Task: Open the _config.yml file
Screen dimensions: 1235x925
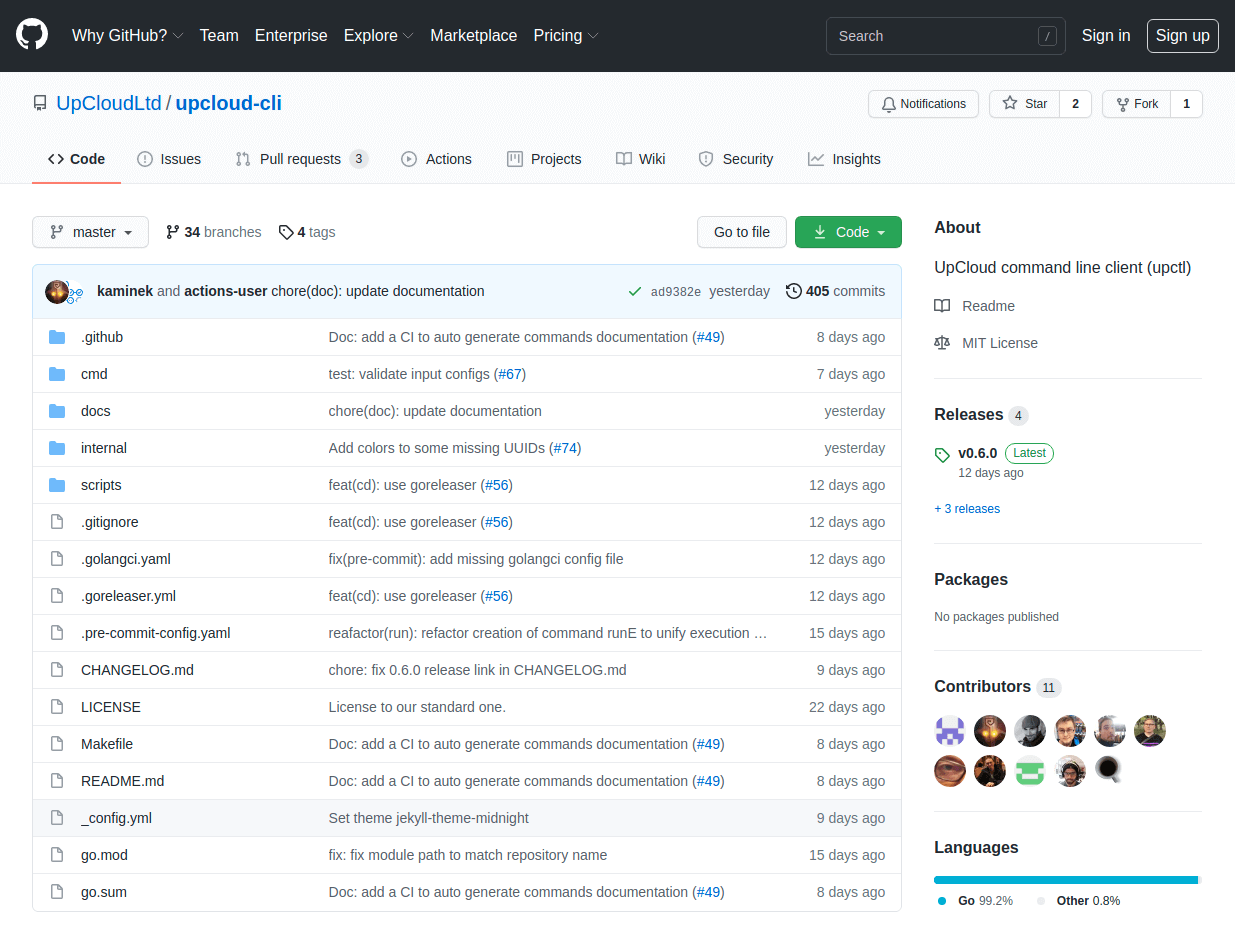Action: 116,818
